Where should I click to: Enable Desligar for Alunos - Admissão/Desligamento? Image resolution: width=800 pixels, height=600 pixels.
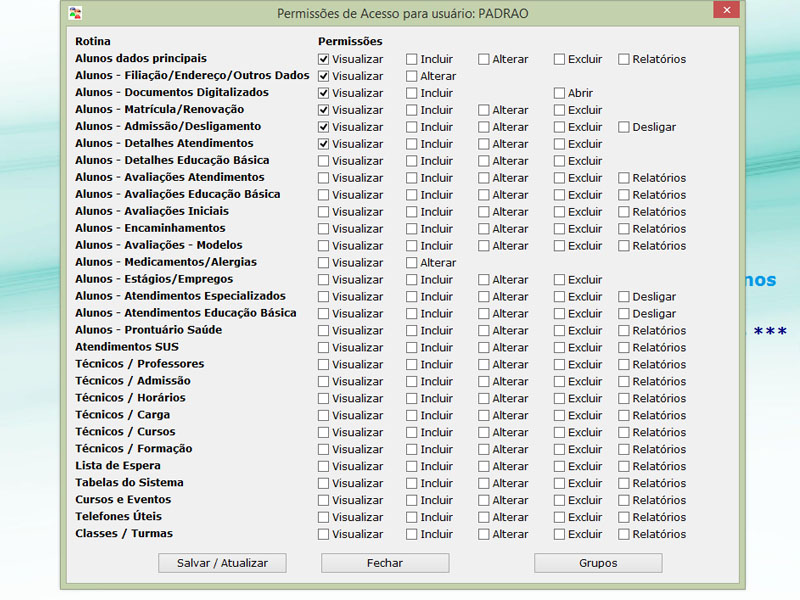click(x=624, y=127)
